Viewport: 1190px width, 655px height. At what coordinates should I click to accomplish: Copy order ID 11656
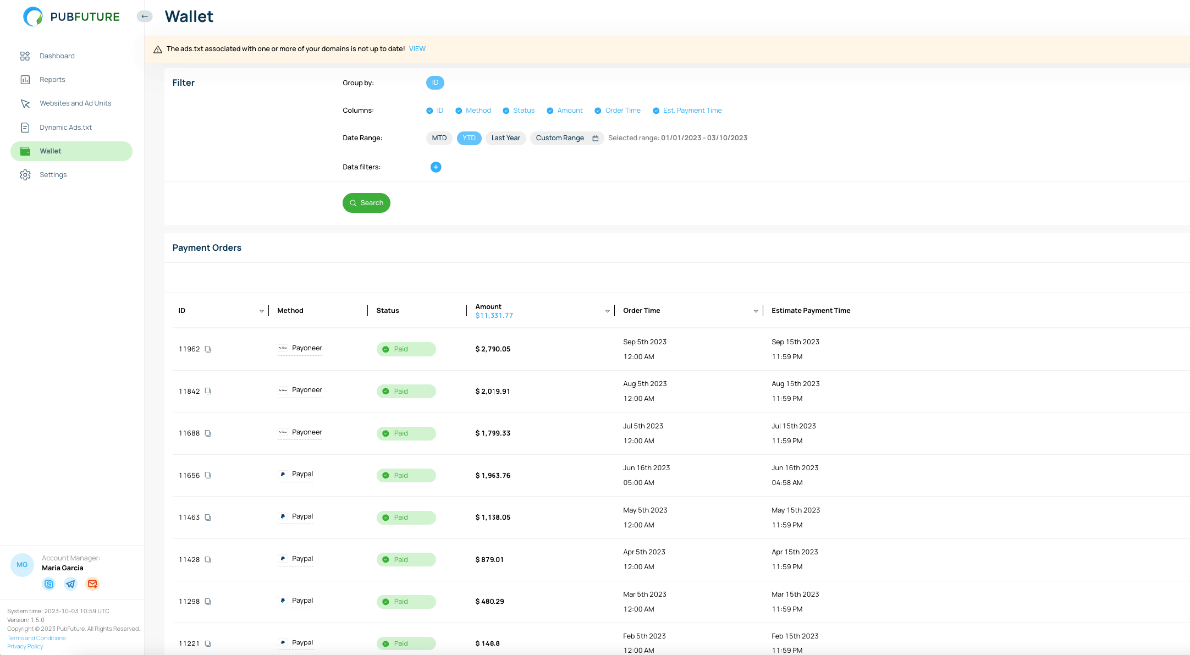(208, 476)
